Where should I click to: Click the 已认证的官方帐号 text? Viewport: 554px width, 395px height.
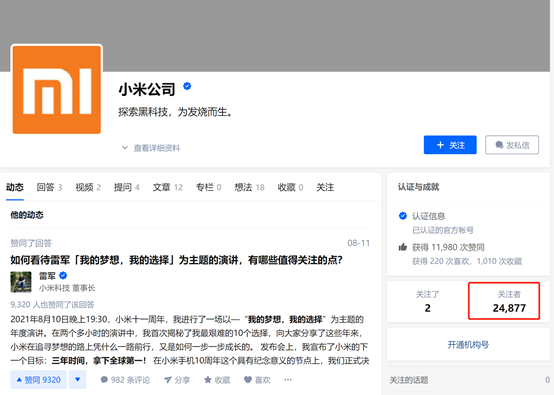point(443,230)
